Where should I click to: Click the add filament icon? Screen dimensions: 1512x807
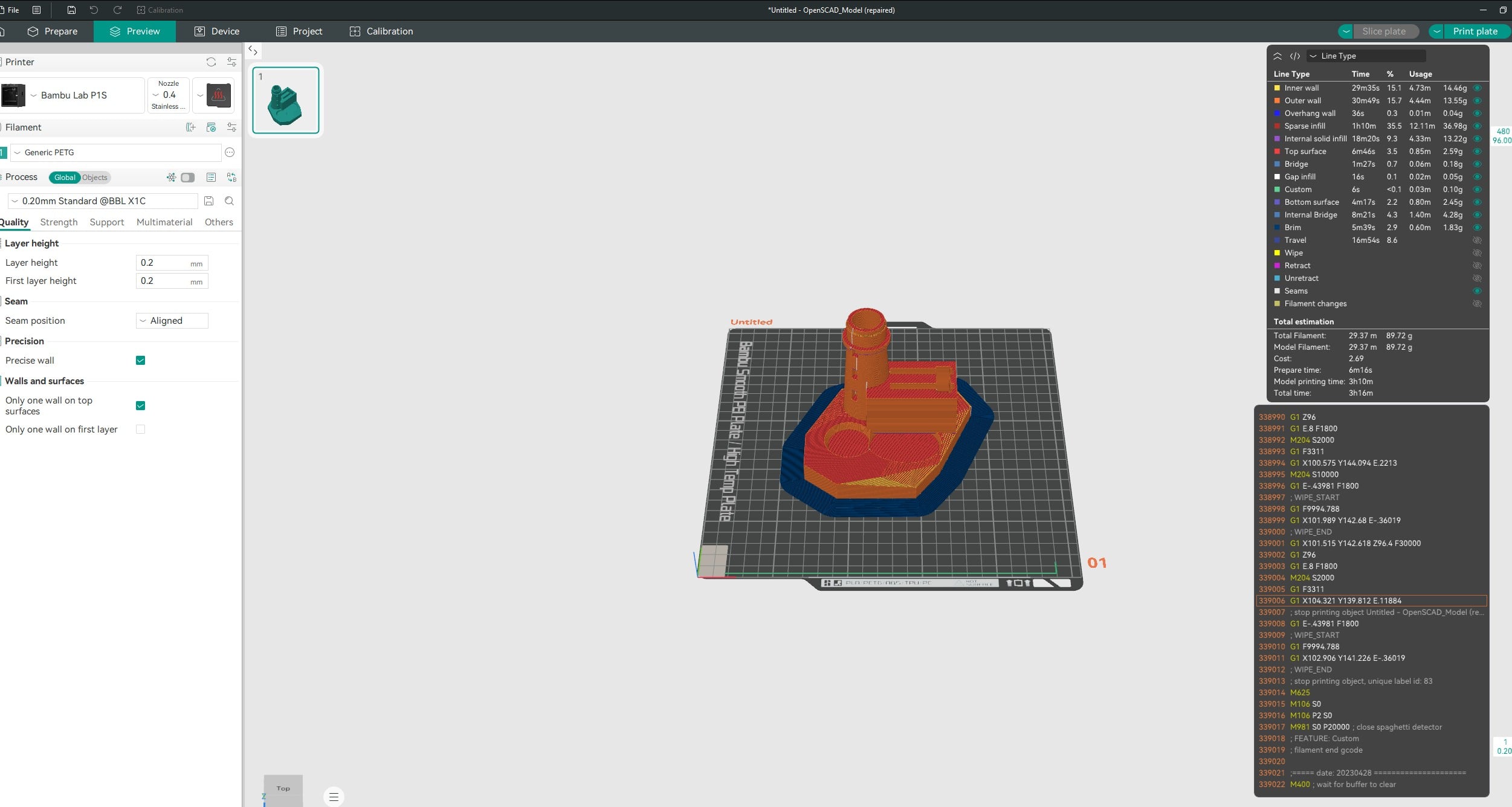(191, 127)
